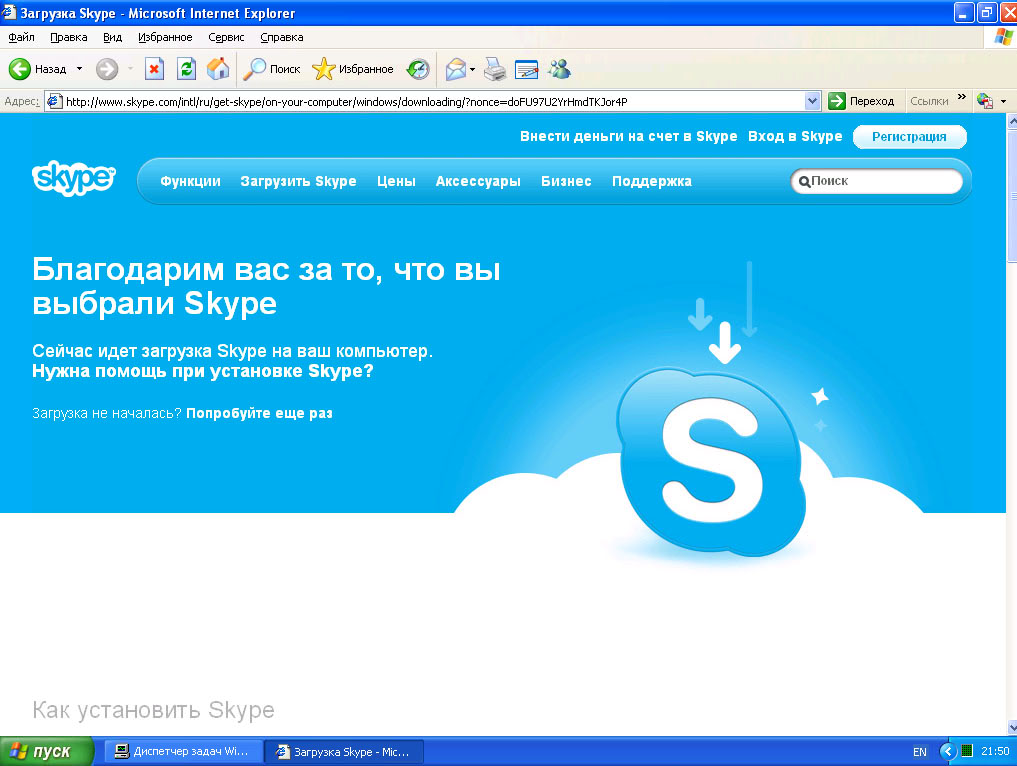Viewport: 1017px width, 766px height.
Task: Open the Справка menu
Action: (x=281, y=37)
